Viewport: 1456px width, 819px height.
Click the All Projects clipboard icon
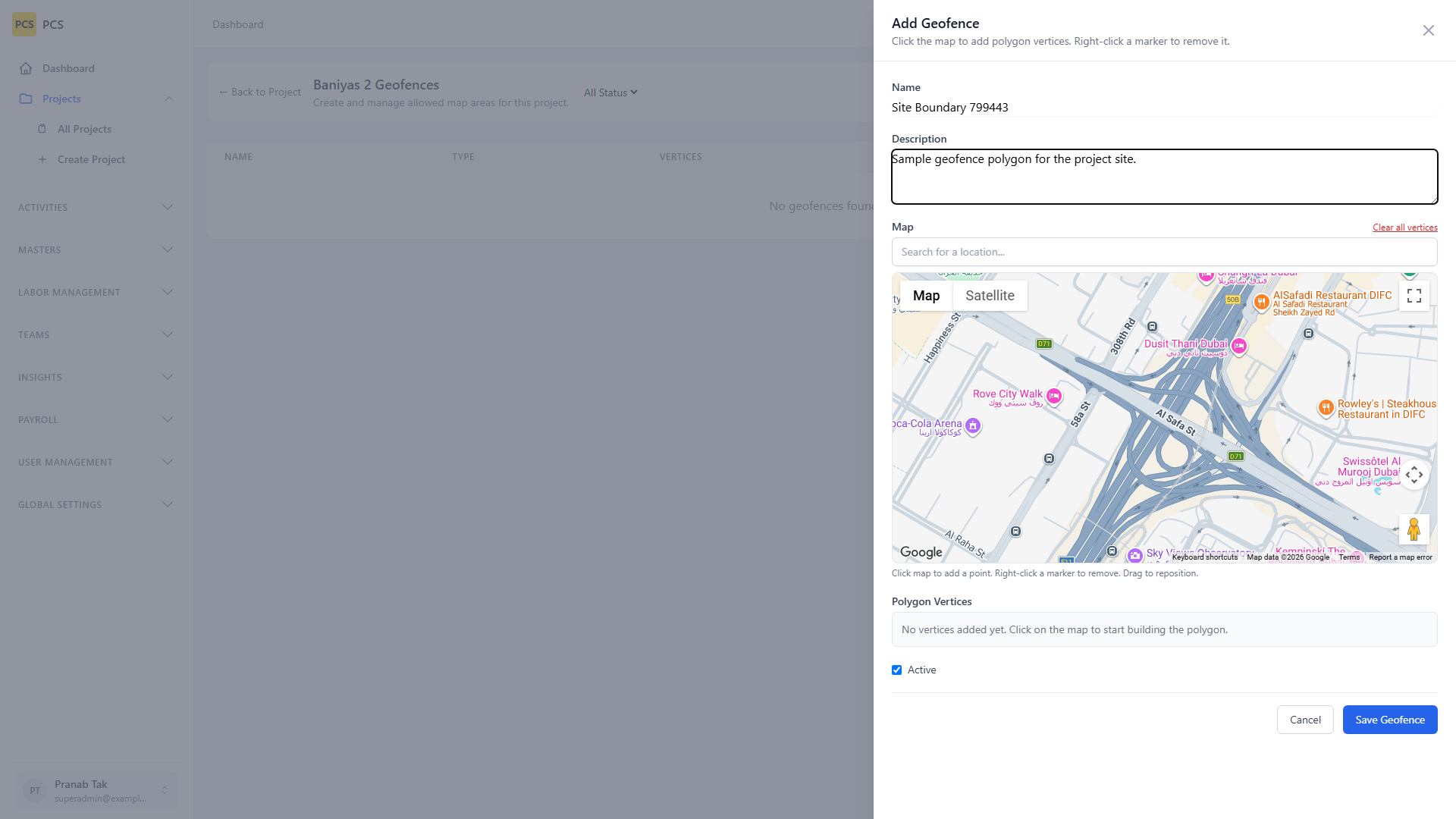[42, 129]
